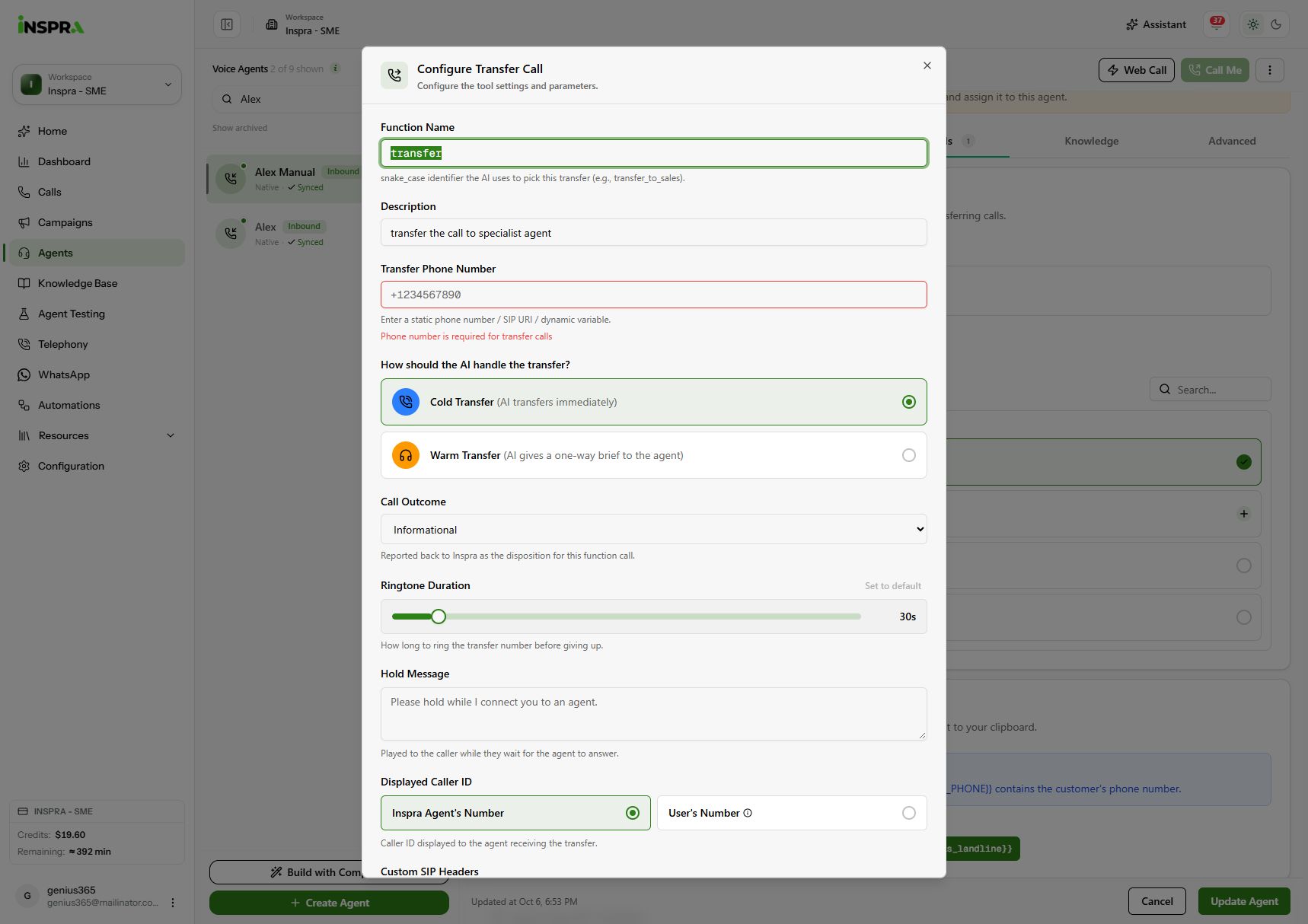Click Cancel button at bottom

tap(1156, 901)
